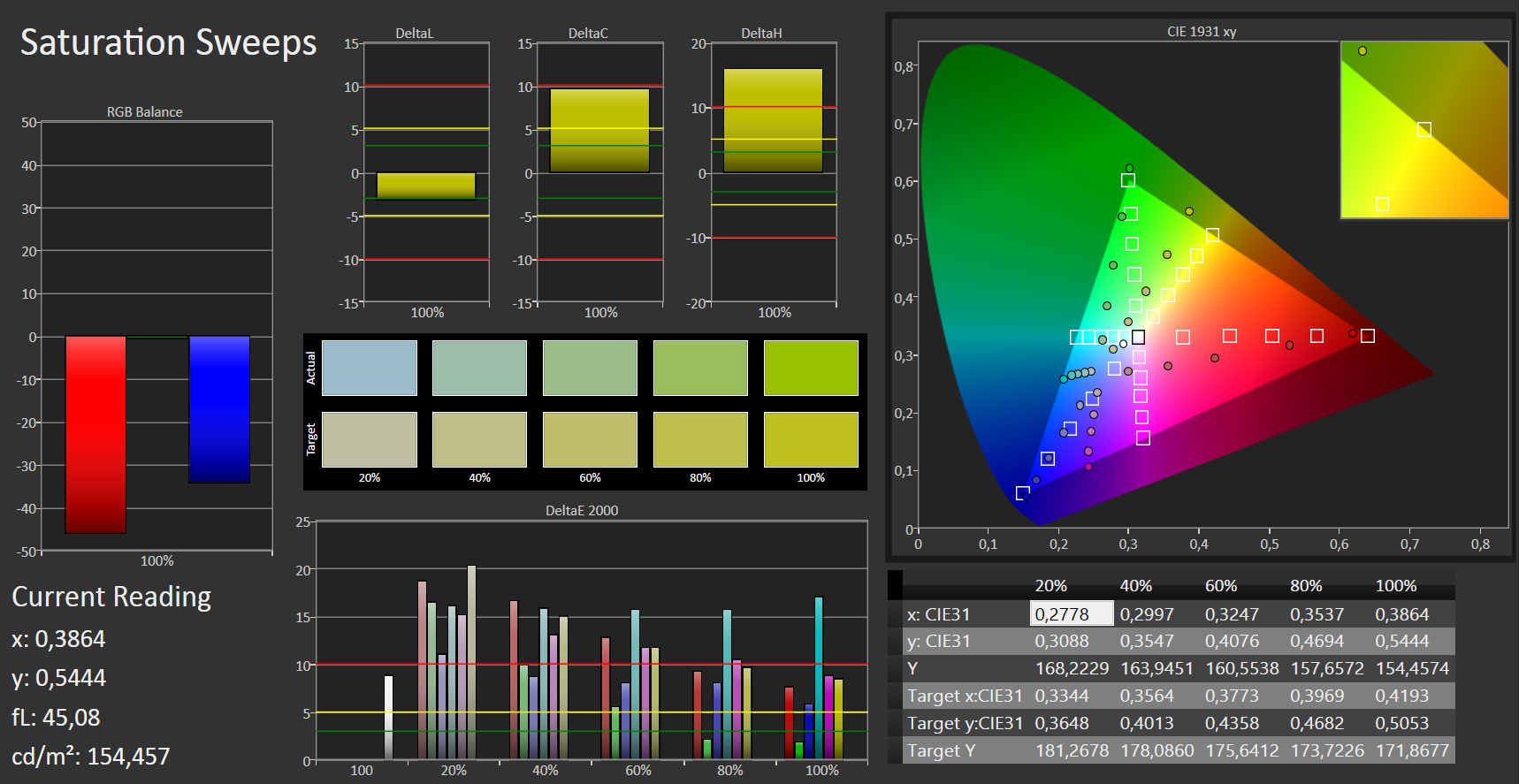Click the table cell 163,9451
The height and width of the screenshot is (784, 1519).
(x=1156, y=668)
